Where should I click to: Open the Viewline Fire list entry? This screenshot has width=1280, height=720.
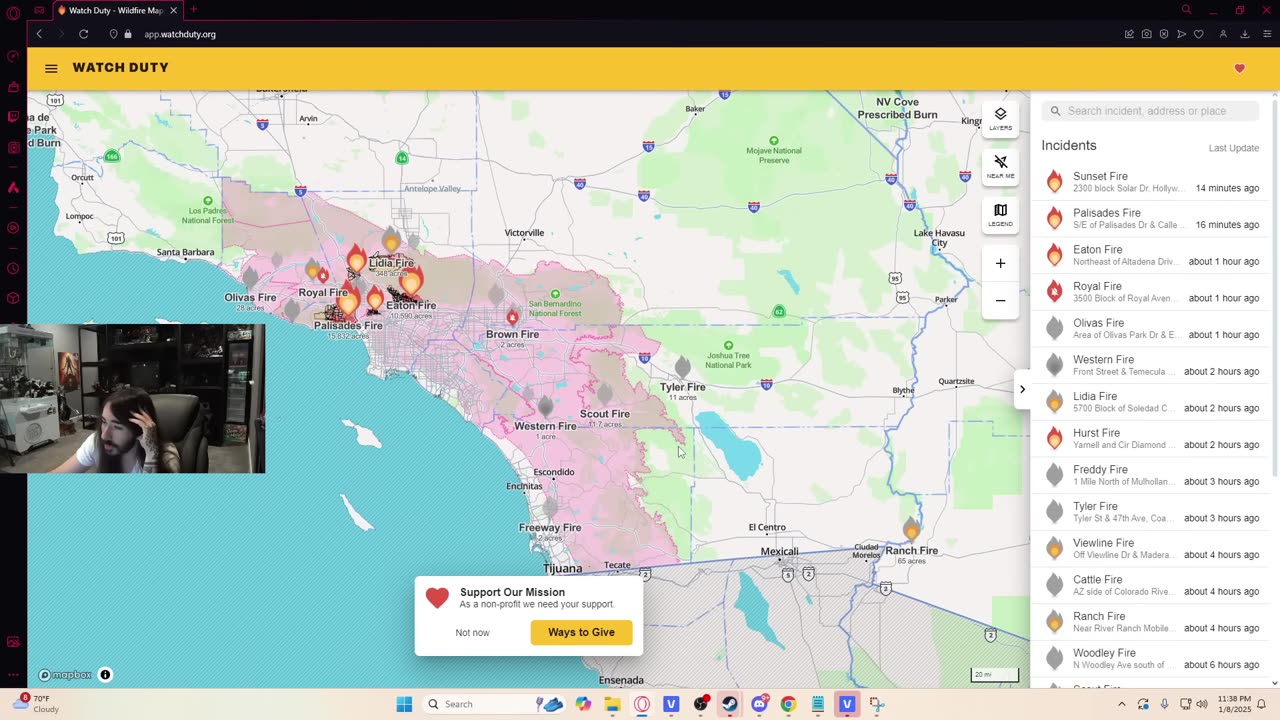click(1150, 548)
